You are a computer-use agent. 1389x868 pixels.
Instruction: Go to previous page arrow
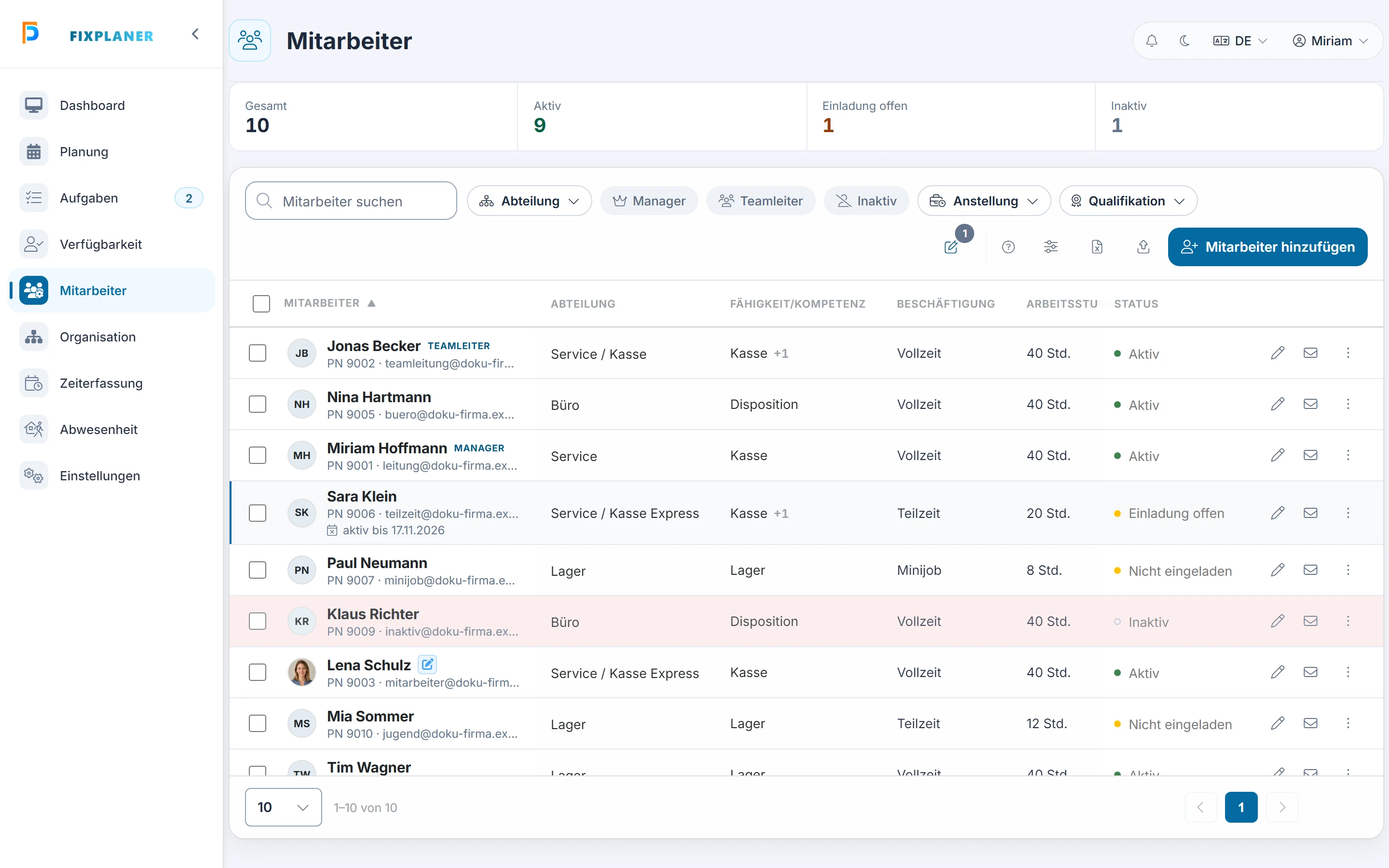pyautogui.click(x=1201, y=807)
